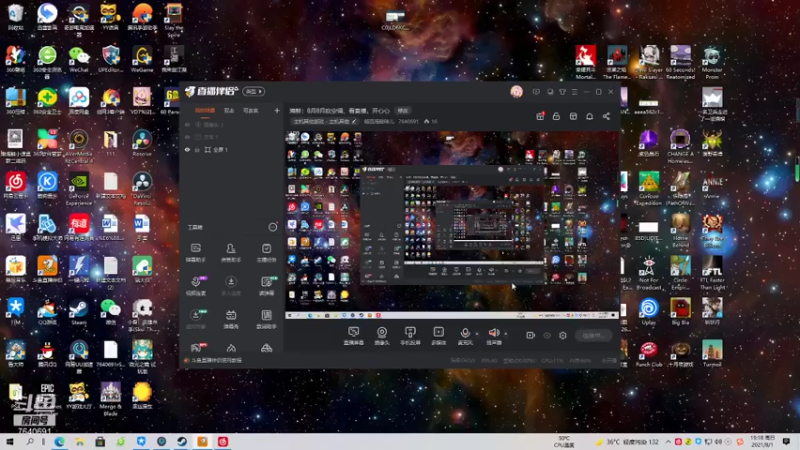This screenshot has height=450, width=800.
Task: Select the WeChat desktop icon
Action: 79,59
